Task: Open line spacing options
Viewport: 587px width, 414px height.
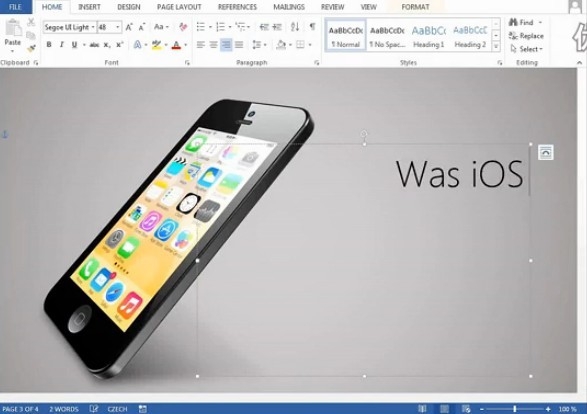Action: (259, 45)
